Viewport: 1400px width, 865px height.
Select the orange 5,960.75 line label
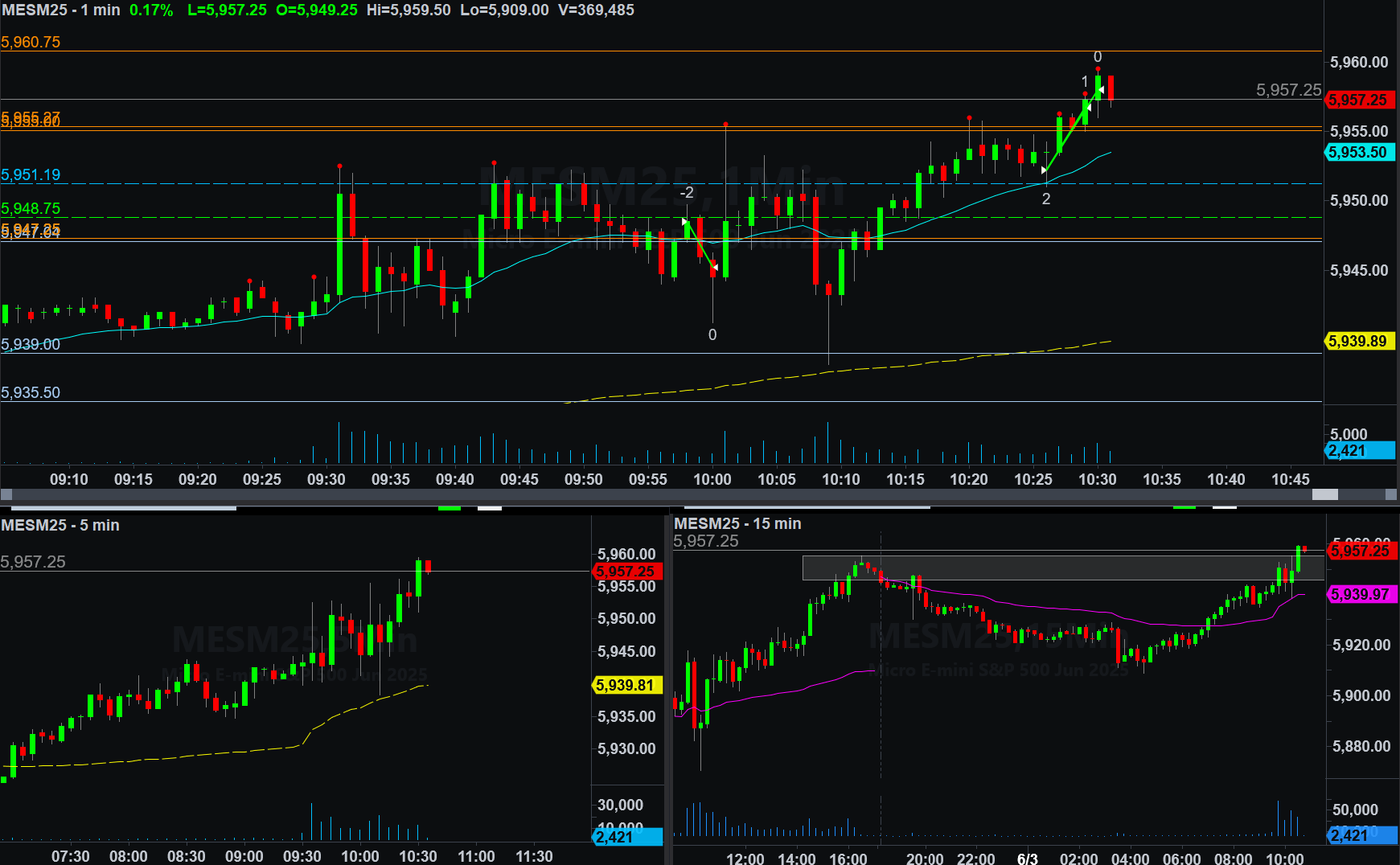click(x=31, y=43)
